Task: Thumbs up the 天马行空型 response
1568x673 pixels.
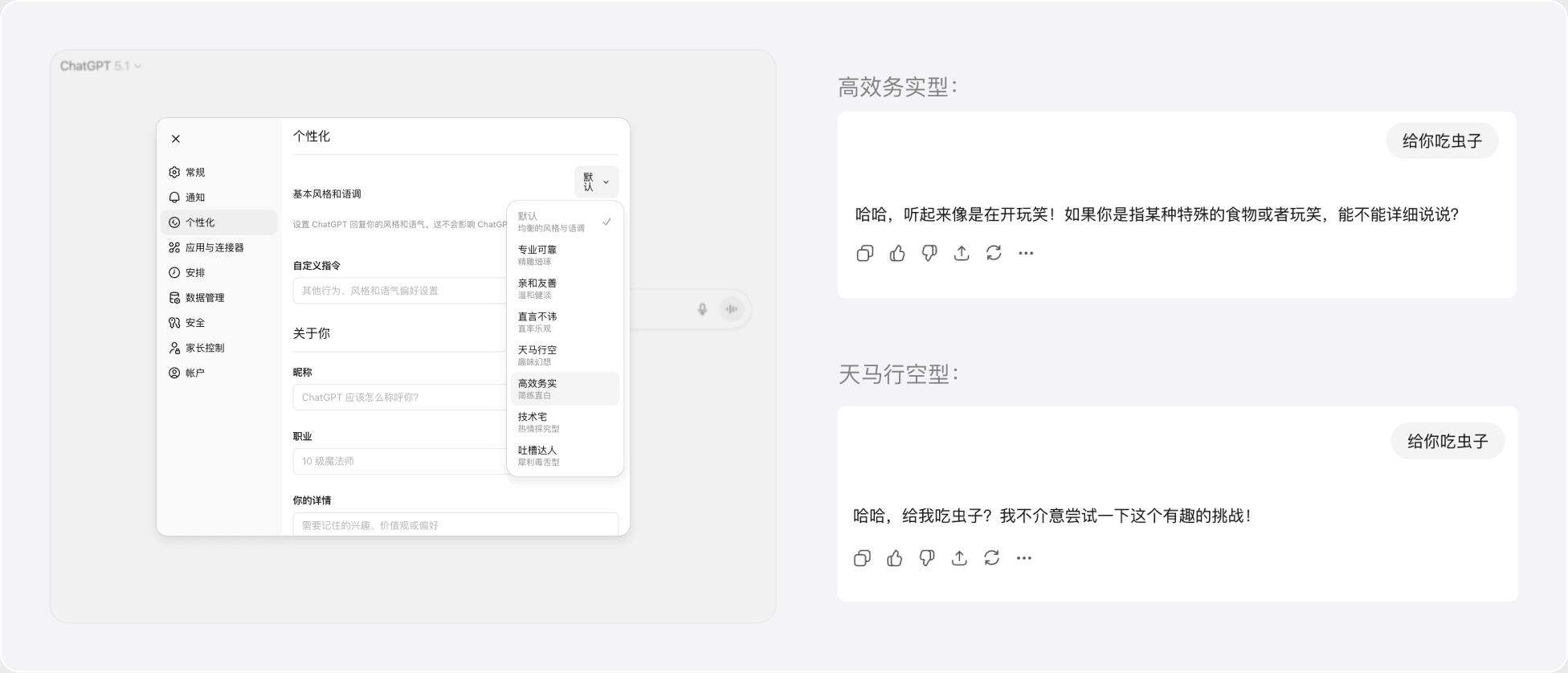Action: 895,558
